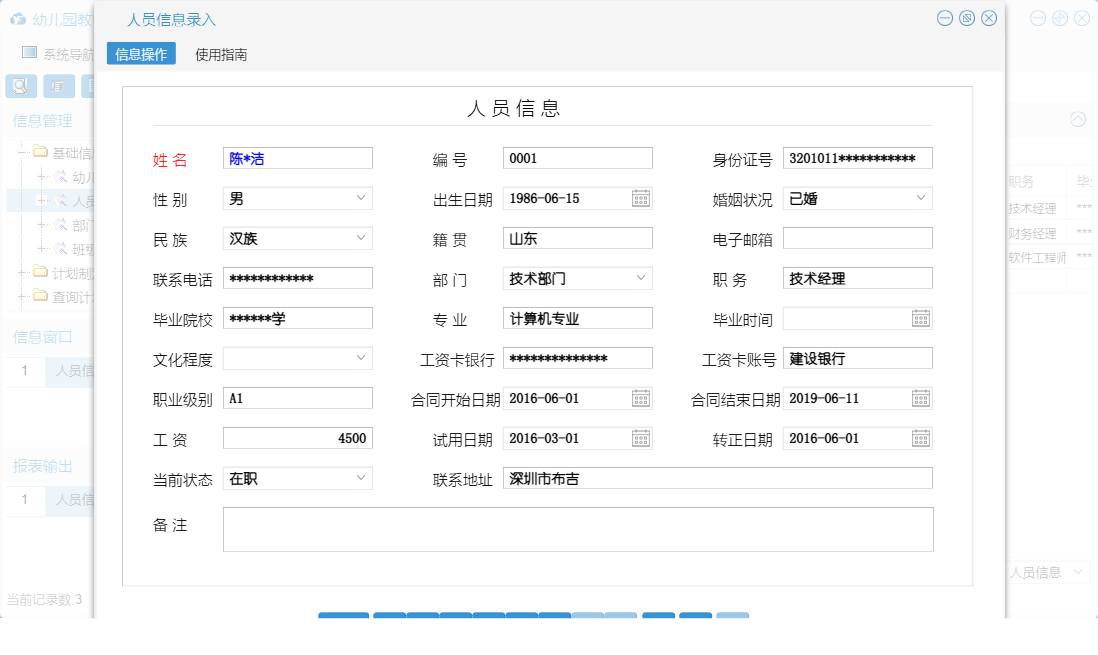The image size is (1098, 655).
Task: Open the 试用日期 calendar picker
Action: tap(640, 437)
